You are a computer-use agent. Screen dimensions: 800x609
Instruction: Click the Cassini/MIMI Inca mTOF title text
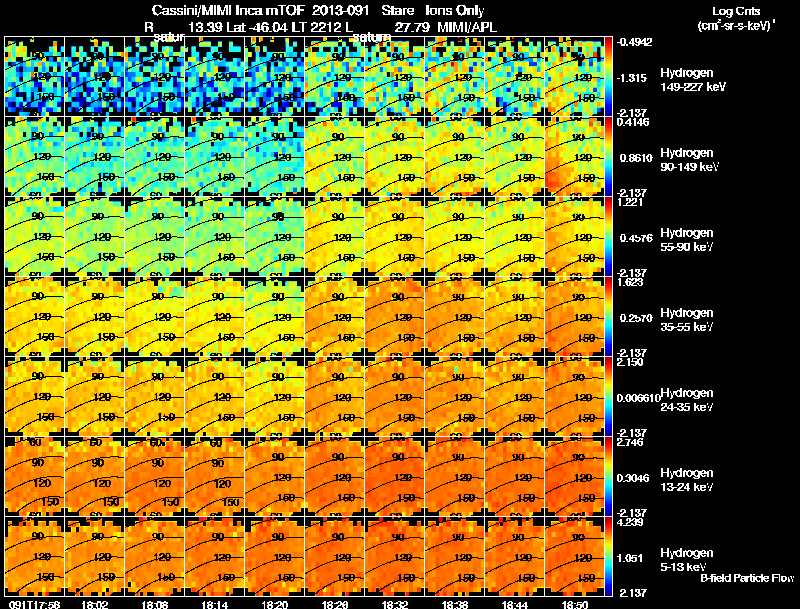pos(228,10)
